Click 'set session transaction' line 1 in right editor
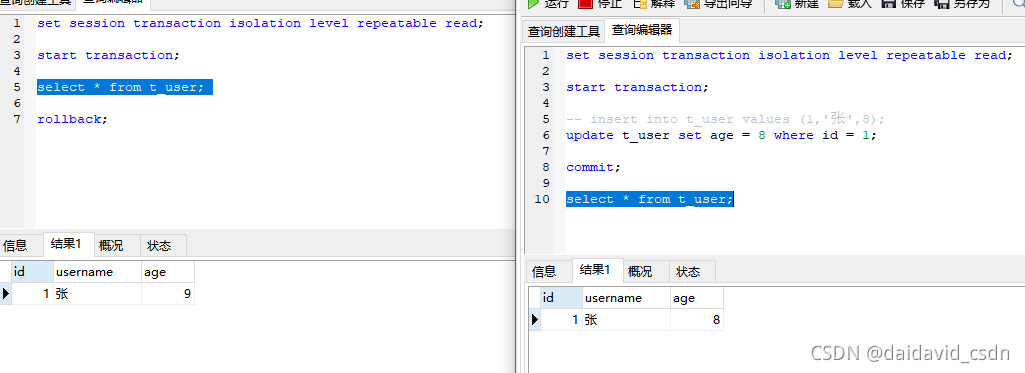This screenshot has width=1025, height=373. tap(789, 56)
